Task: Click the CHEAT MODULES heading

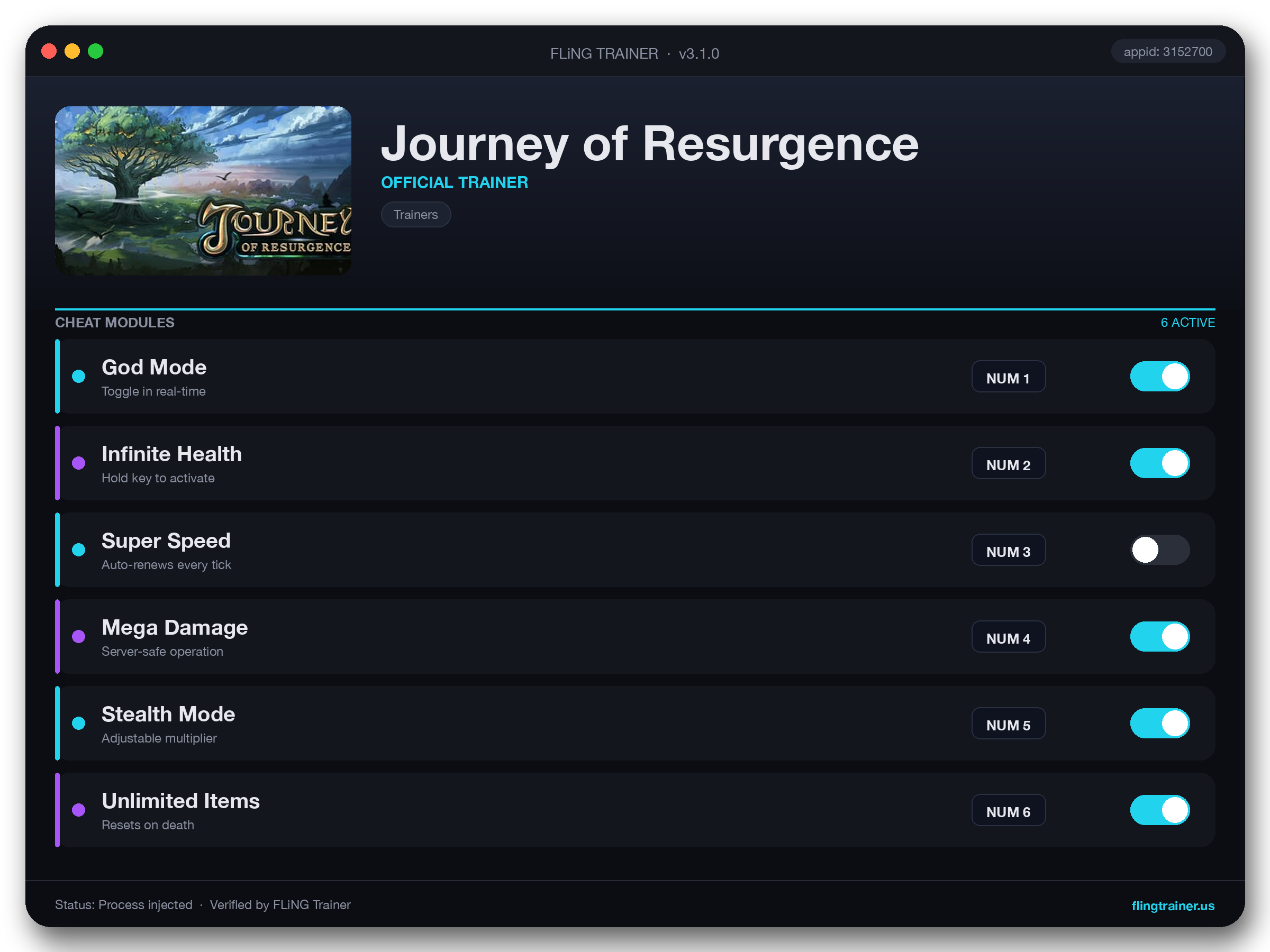Action: coord(115,323)
